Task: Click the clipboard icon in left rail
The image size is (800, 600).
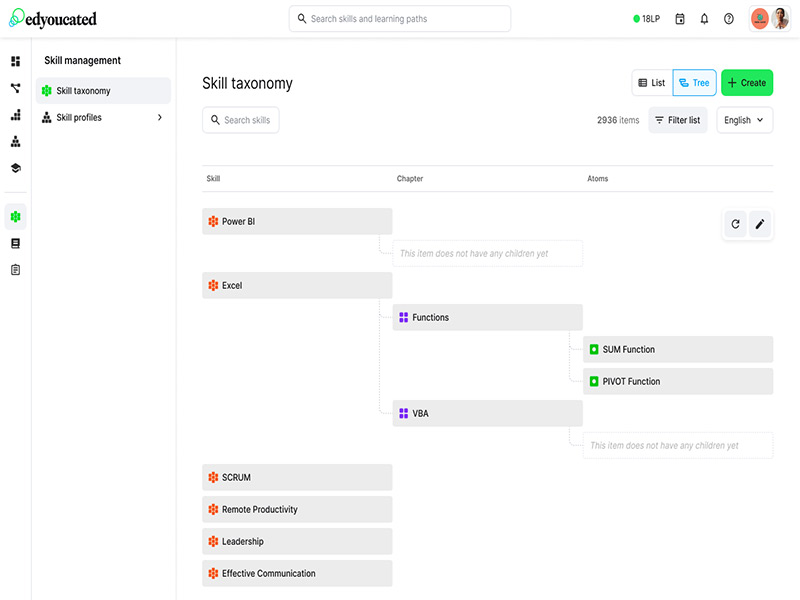Action: (x=15, y=270)
